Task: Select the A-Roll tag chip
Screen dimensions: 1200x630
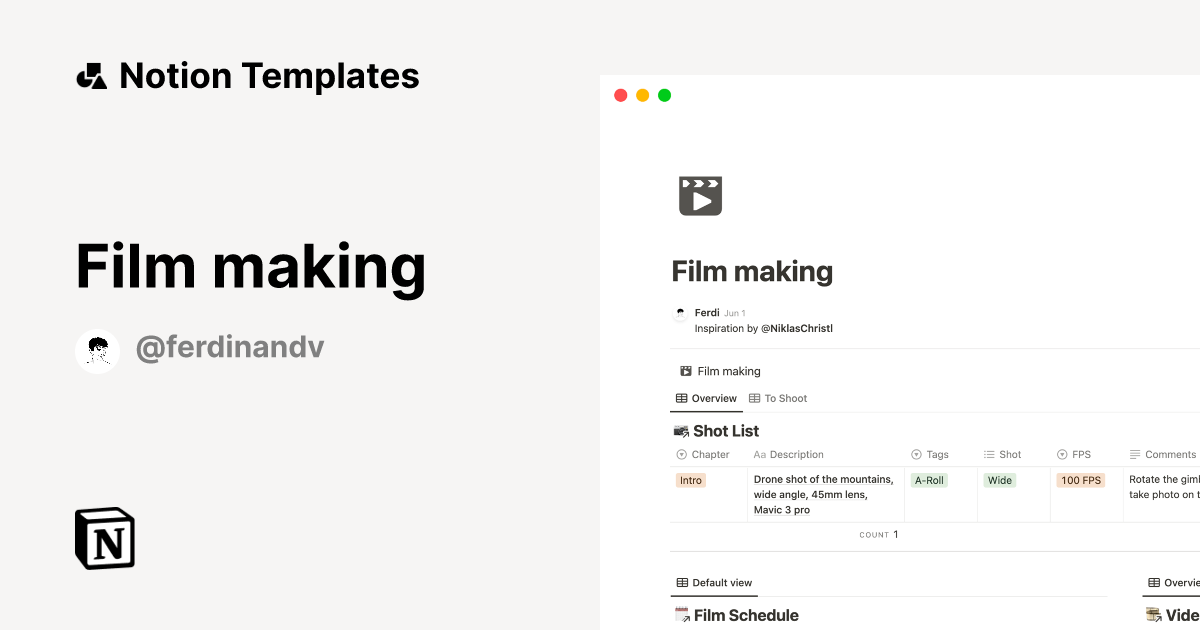Action: point(929,480)
